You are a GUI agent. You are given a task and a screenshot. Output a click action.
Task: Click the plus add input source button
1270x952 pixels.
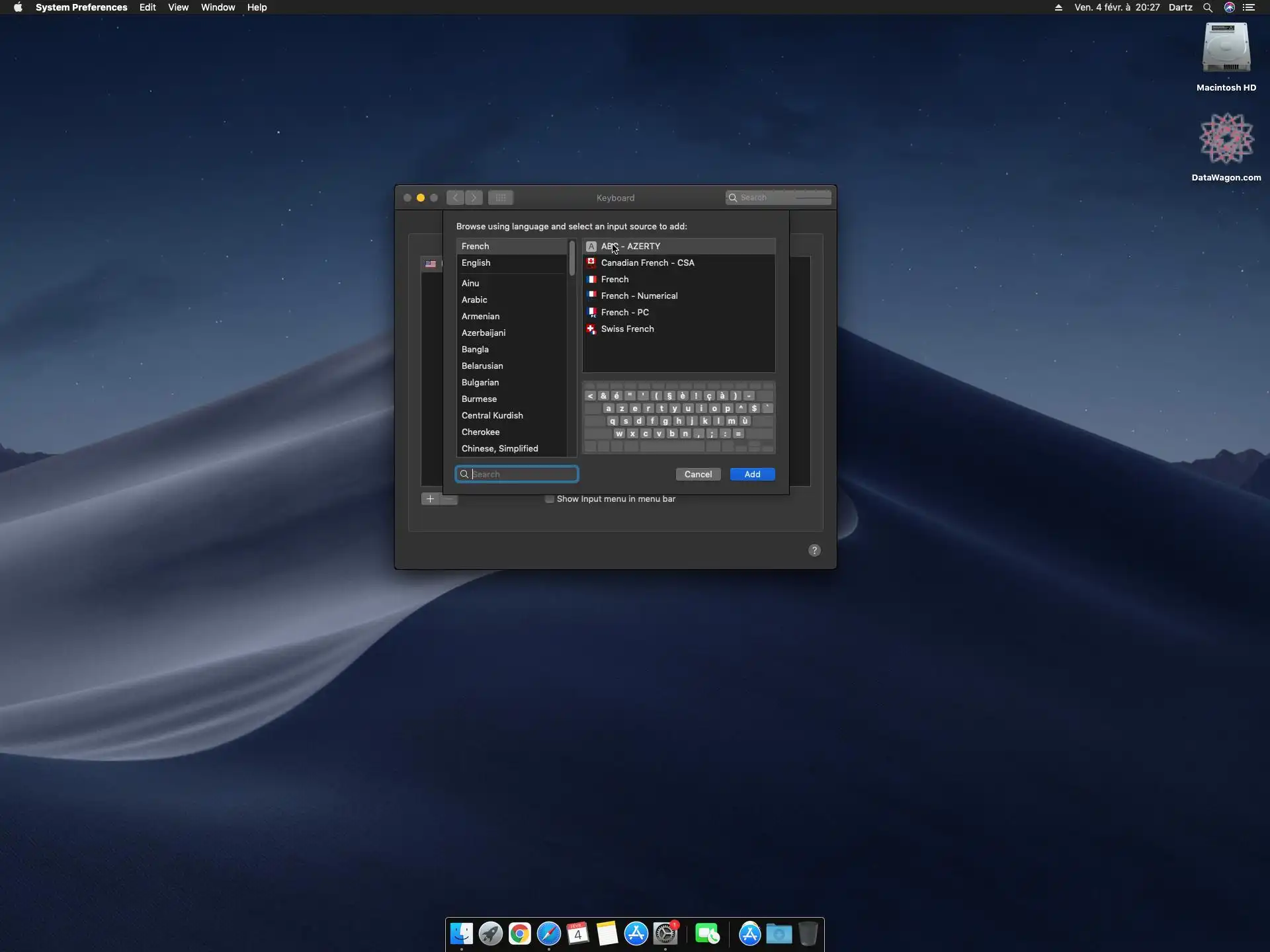pyautogui.click(x=430, y=499)
